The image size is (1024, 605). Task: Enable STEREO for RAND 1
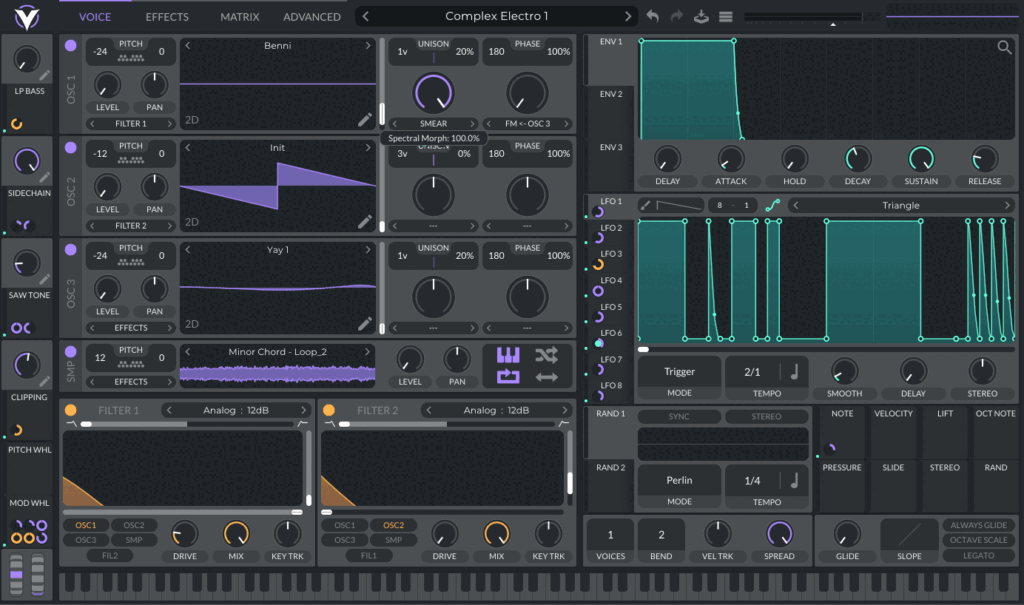767,416
